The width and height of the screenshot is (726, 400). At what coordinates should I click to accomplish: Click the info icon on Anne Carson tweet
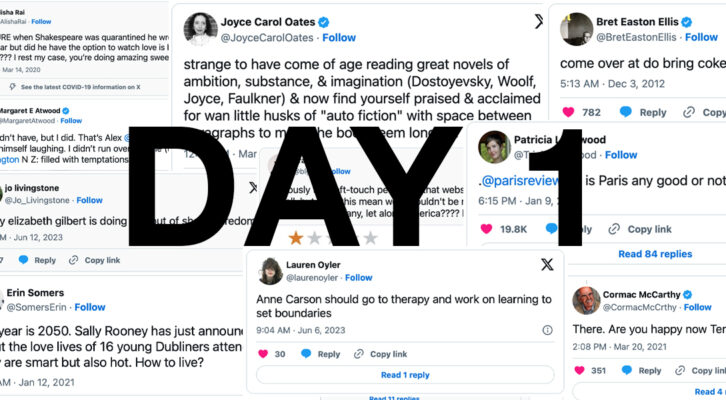click(x=547, y=330)
